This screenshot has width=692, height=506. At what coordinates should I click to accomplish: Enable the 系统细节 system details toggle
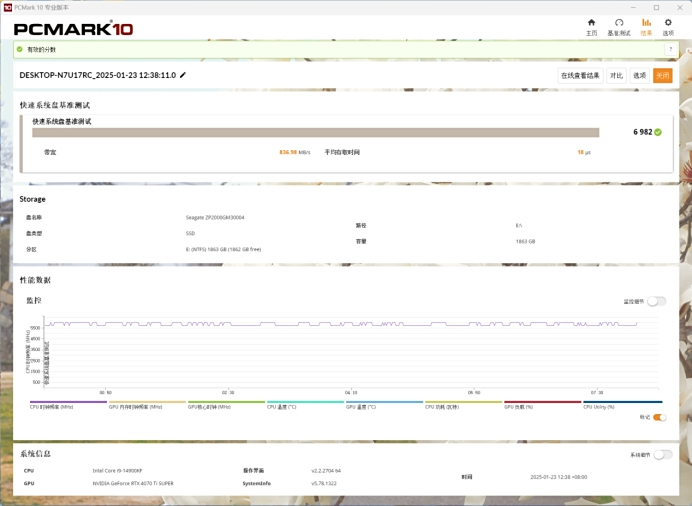click(662, 455)
